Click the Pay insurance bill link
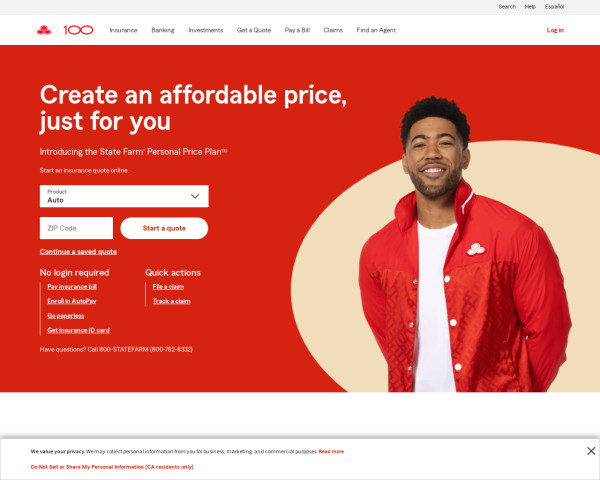Image resolution: width=600 pixels, height=480 pixels. pyautogui.click(x=72, y=287)
